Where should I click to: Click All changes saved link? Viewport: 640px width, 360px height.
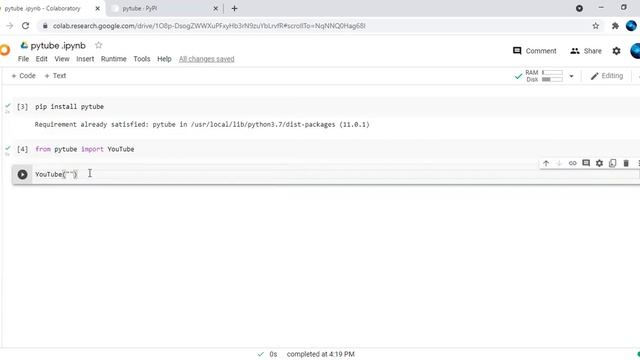tap(207, 59)
